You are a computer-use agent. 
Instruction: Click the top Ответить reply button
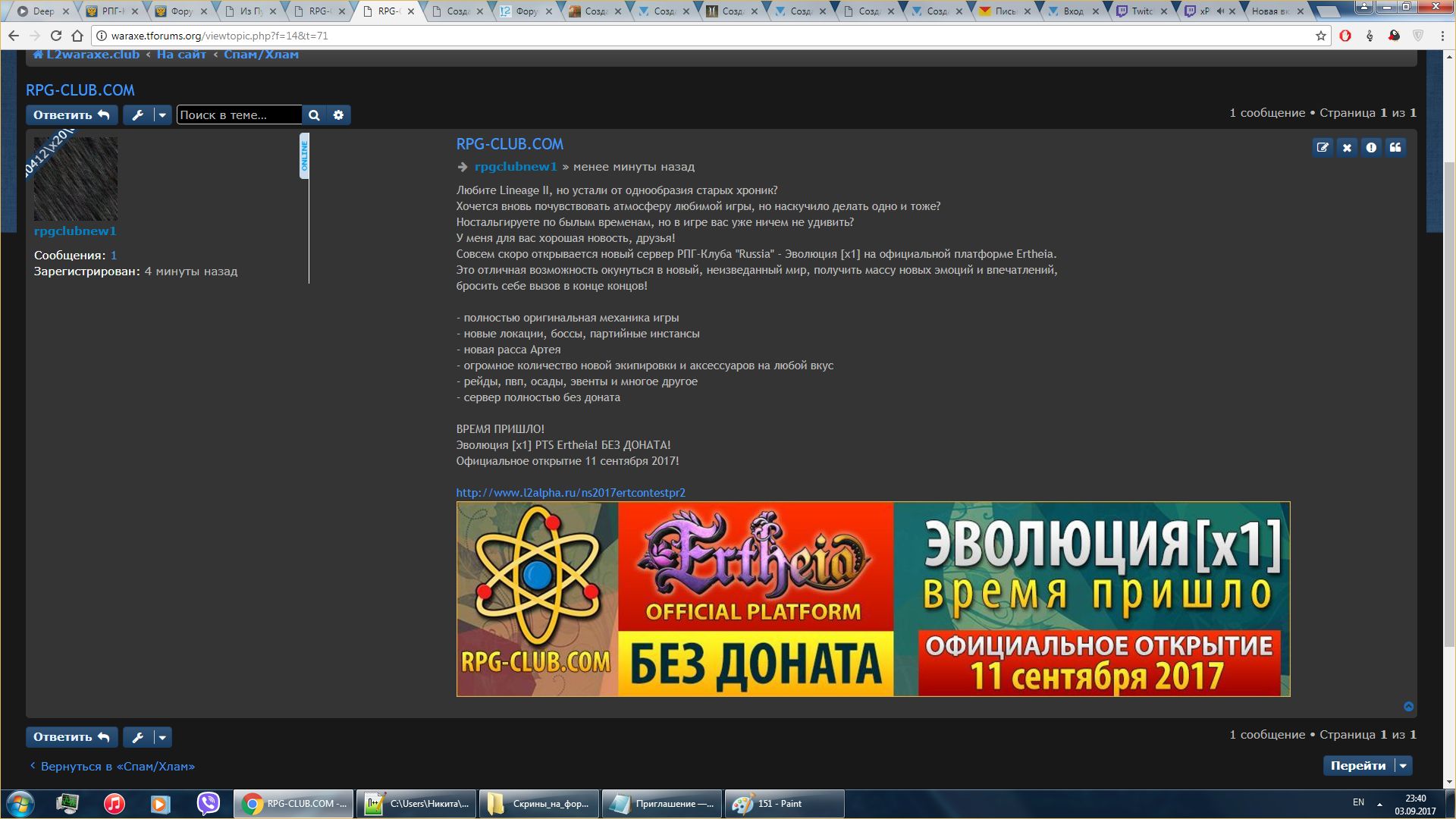click(72, 115)
